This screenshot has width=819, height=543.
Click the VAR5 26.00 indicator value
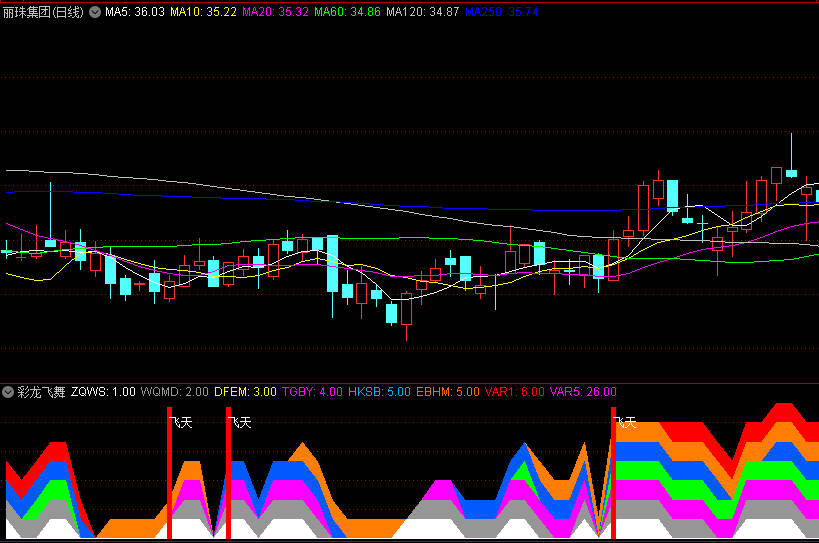[x=583, y=392]
